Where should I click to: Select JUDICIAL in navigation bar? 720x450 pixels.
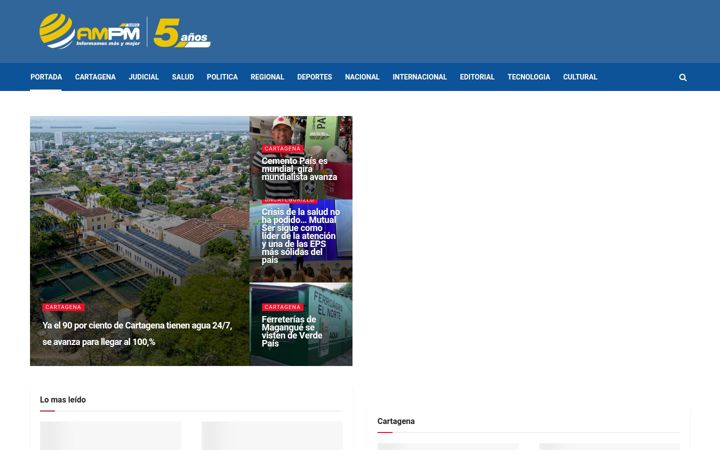tap(144, 77)
